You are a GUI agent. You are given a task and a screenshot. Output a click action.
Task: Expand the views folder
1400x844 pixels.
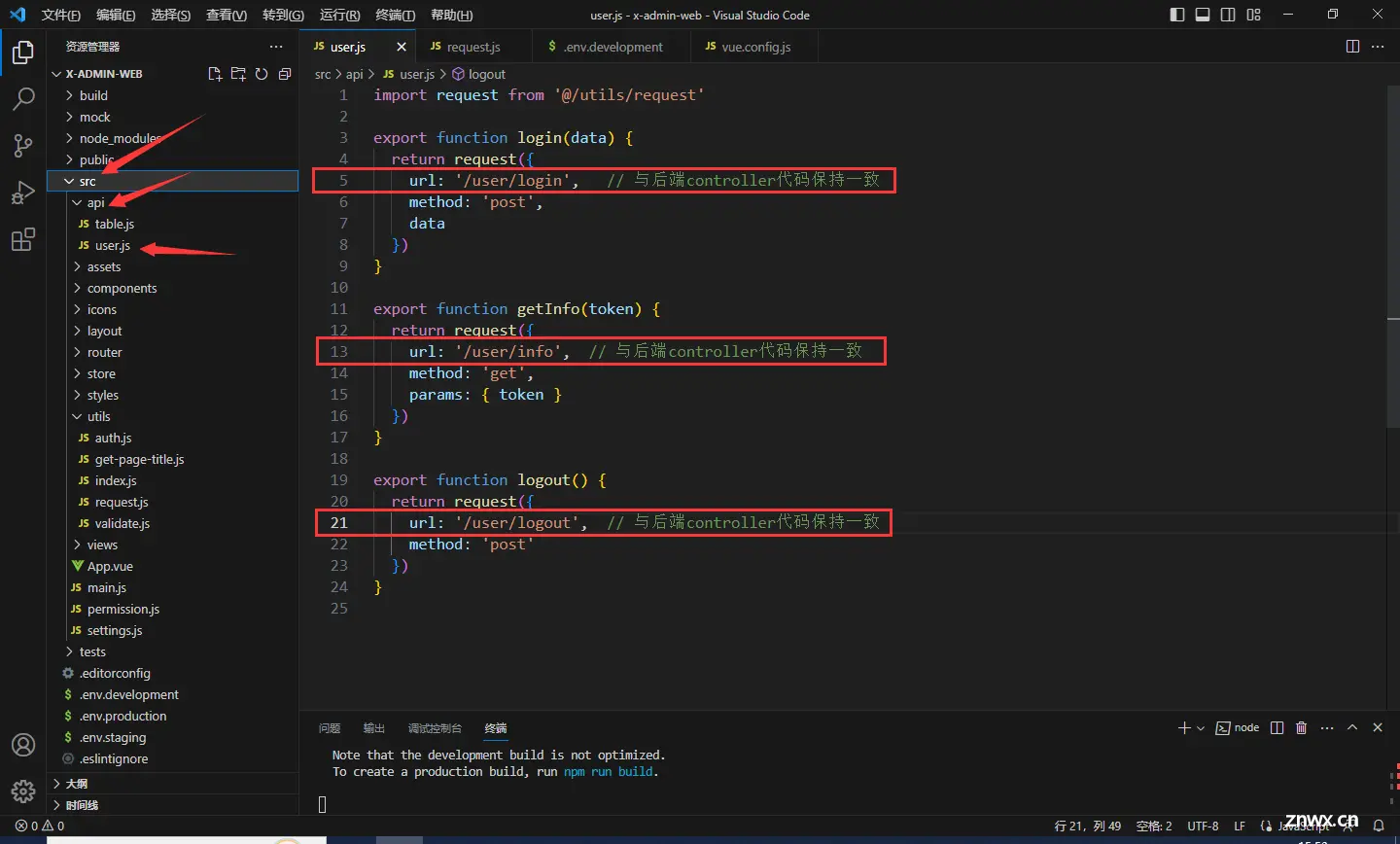pos(102,545)
